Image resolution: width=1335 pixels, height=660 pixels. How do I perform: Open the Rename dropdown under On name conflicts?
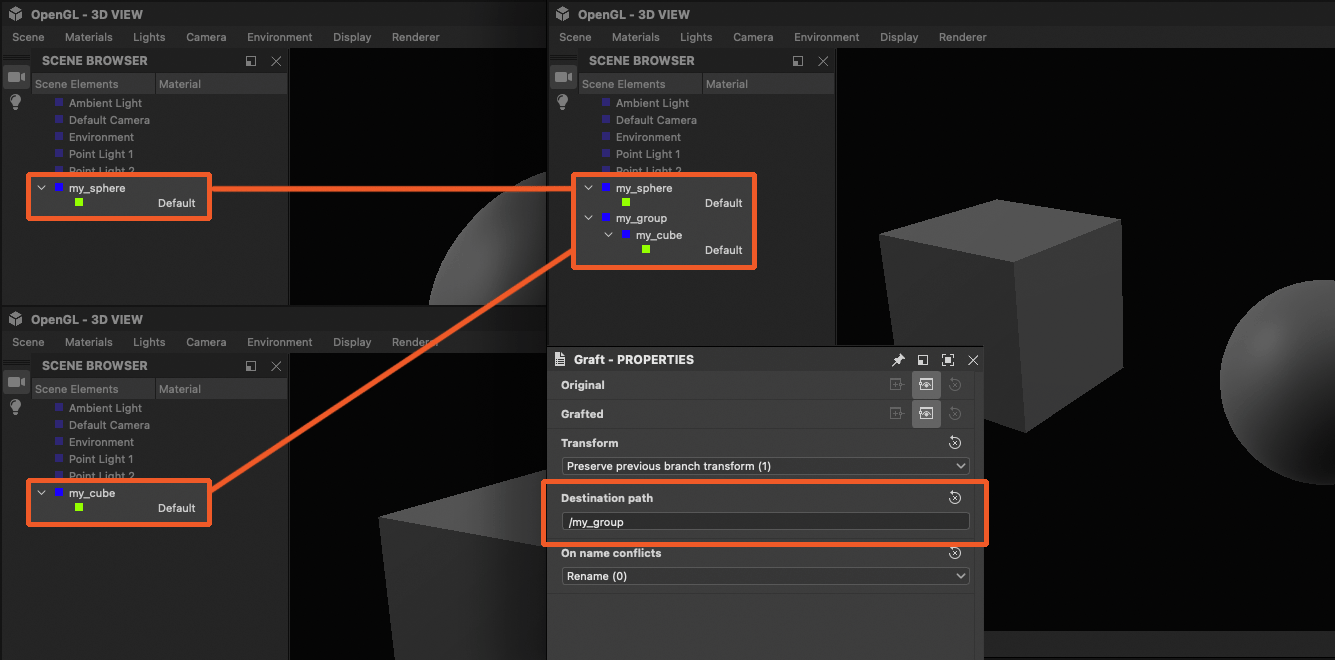(x=765, y=576)
